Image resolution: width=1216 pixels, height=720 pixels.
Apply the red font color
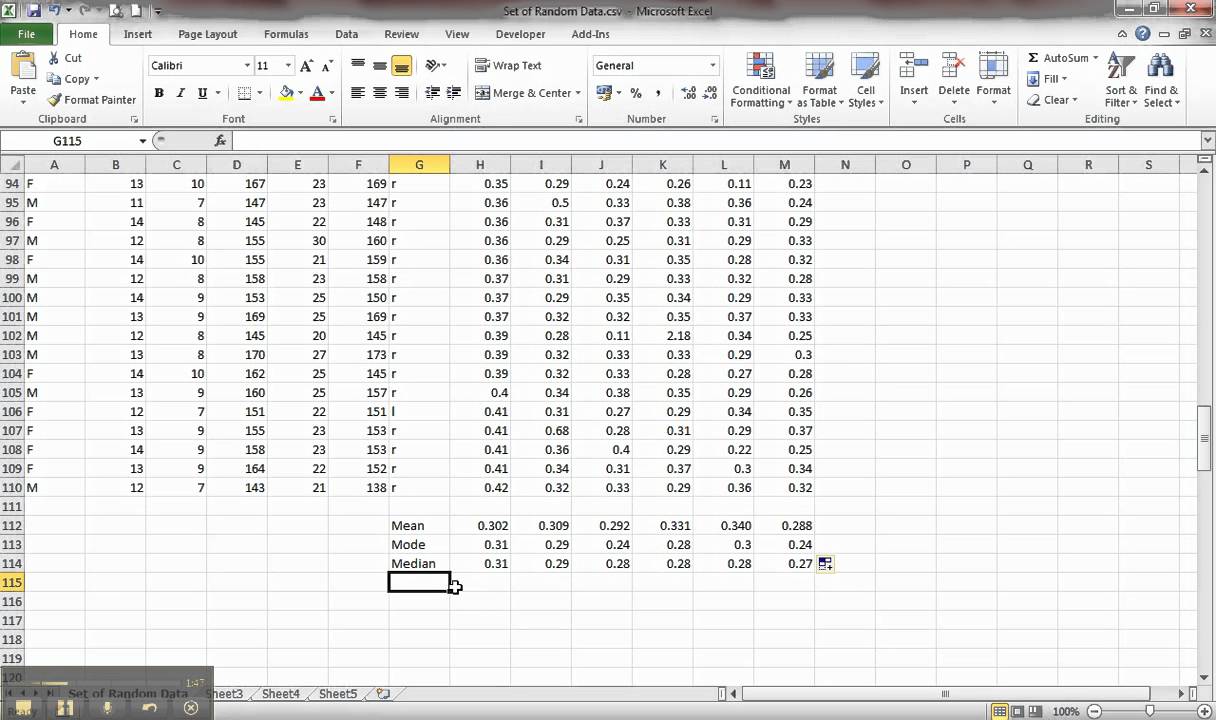tap(317, 93)
